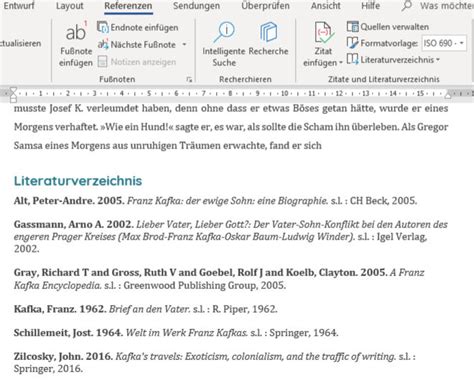The height and width of the screenshot is (390, 474).
Task: Open the Fußnoten dialog launcher
Action: [x=189, y=79]
